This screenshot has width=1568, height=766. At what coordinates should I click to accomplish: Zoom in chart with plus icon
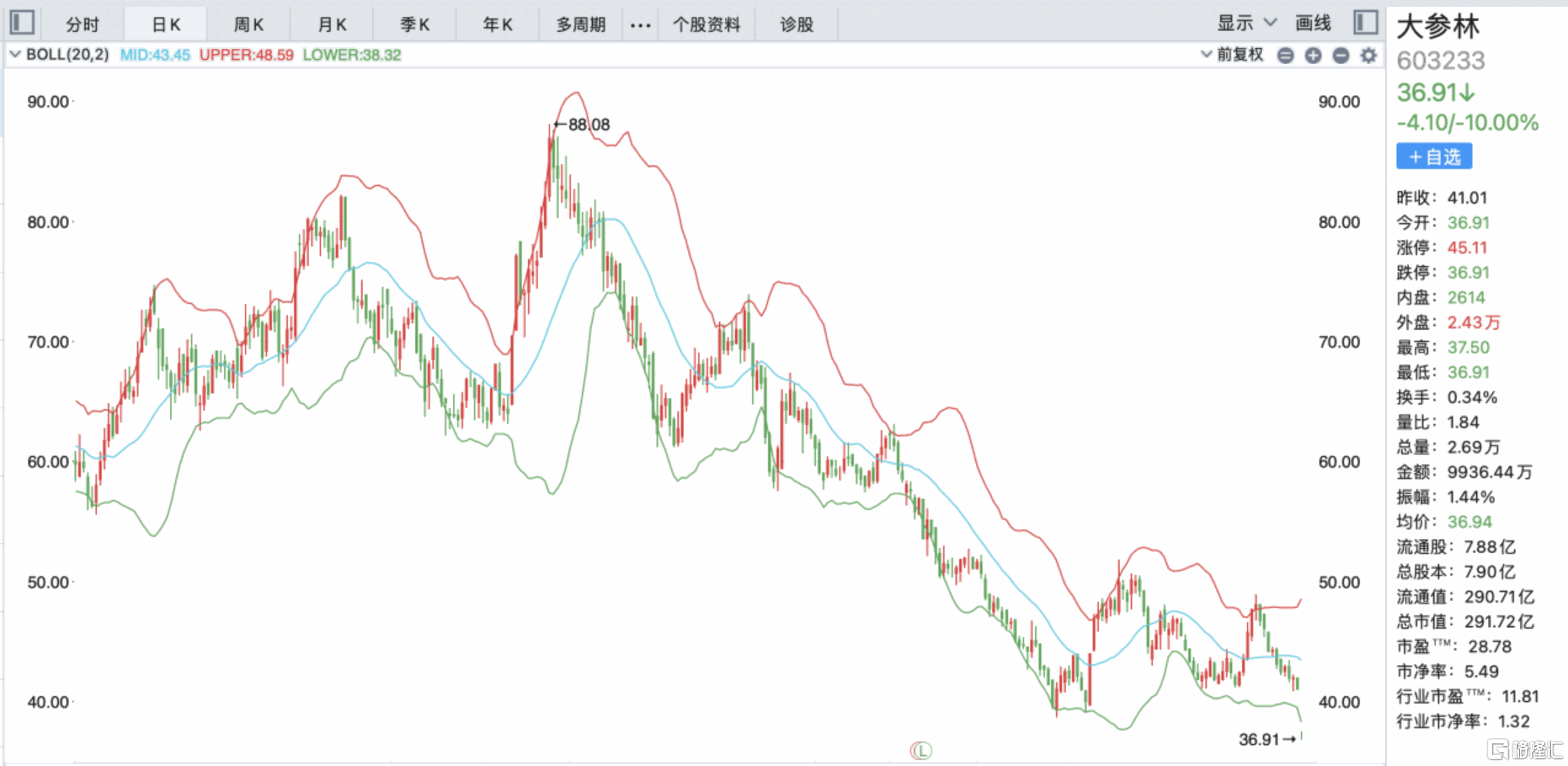click(1313, 56)
